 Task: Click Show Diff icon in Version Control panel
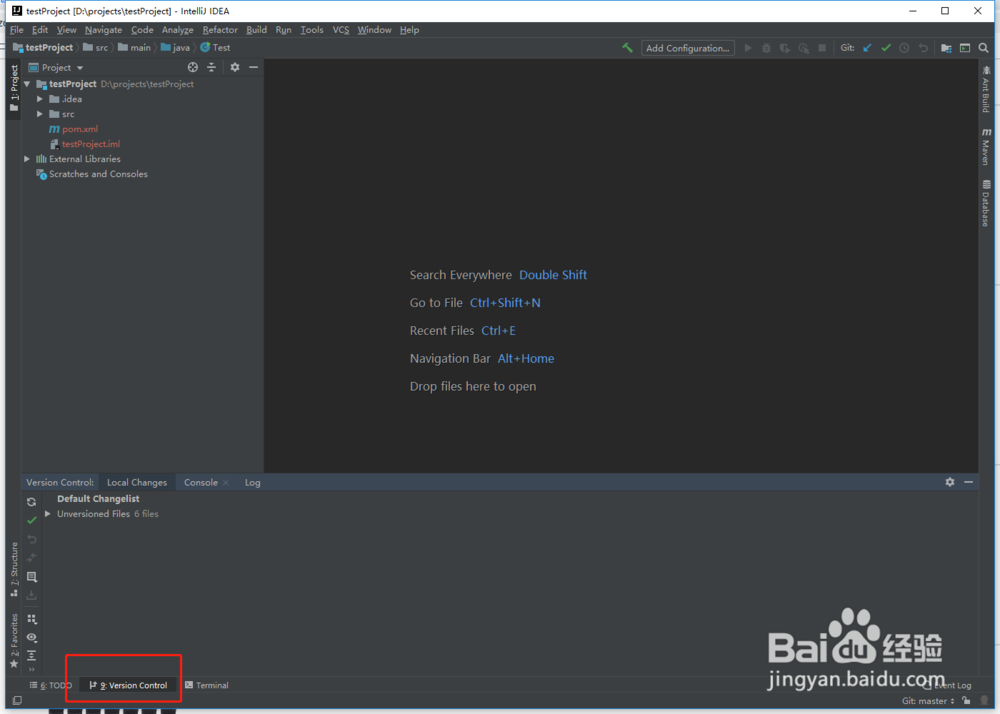point(31,558)
